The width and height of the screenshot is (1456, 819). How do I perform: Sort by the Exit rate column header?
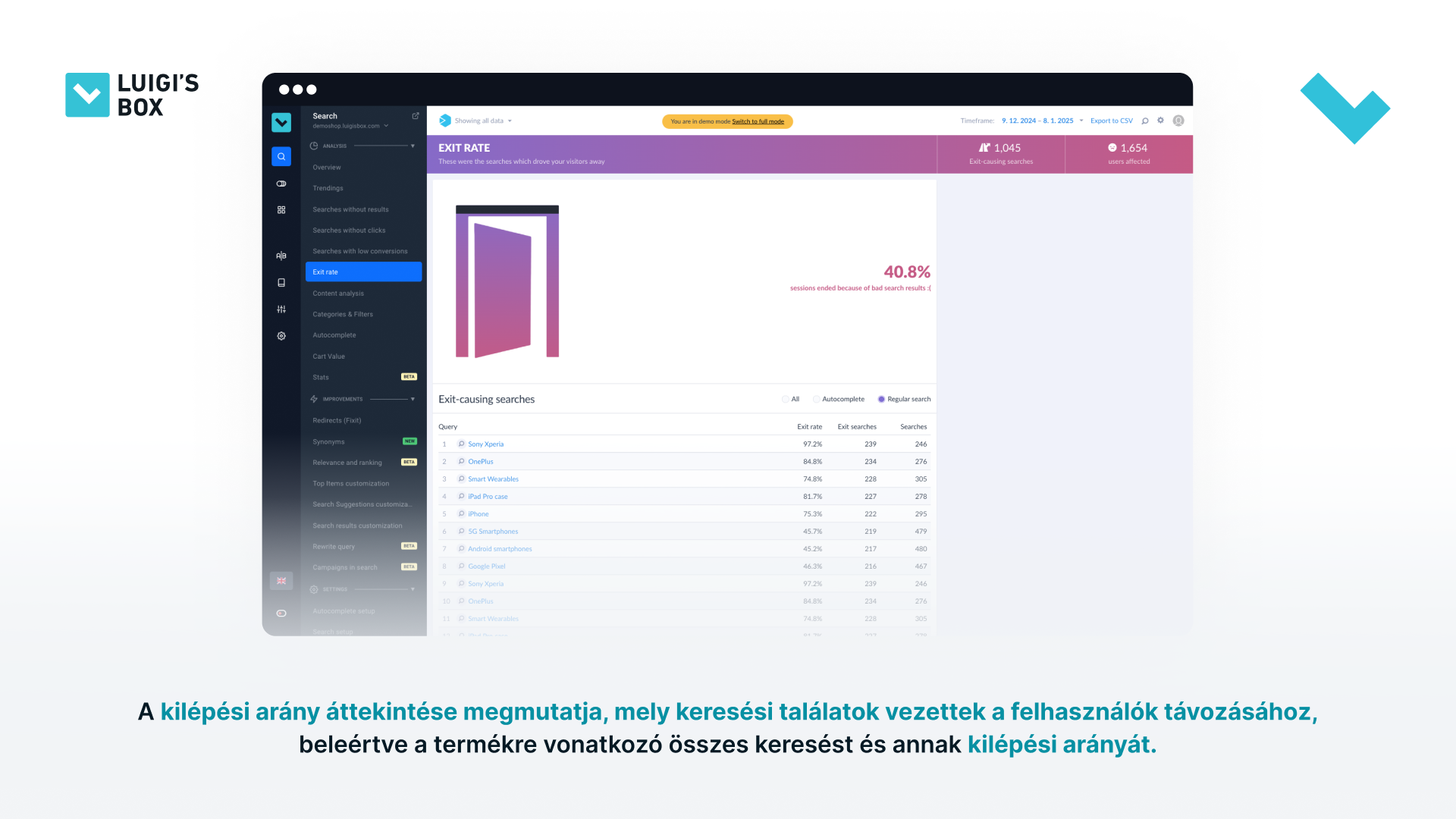point(809,427)
